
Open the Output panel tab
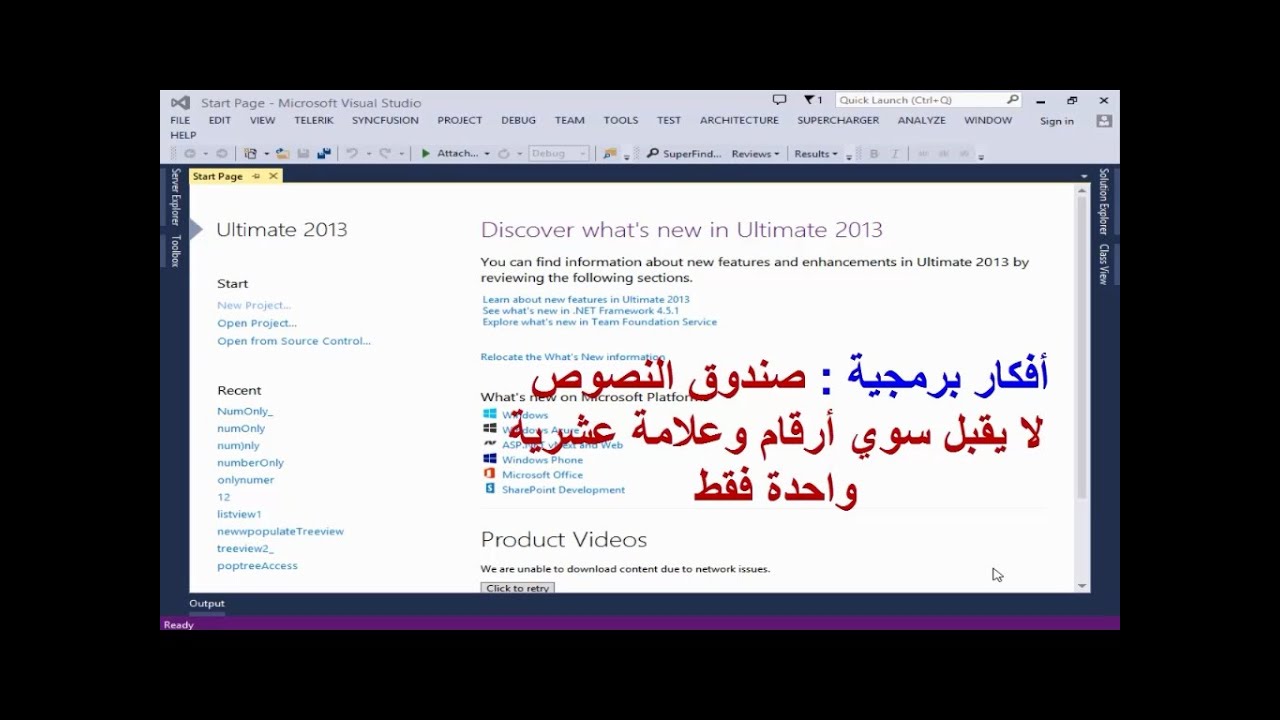pyautogui.click(x=207, y=603)
